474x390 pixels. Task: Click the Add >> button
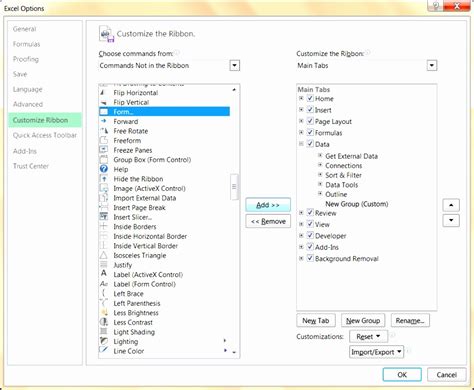pos(268,205)
